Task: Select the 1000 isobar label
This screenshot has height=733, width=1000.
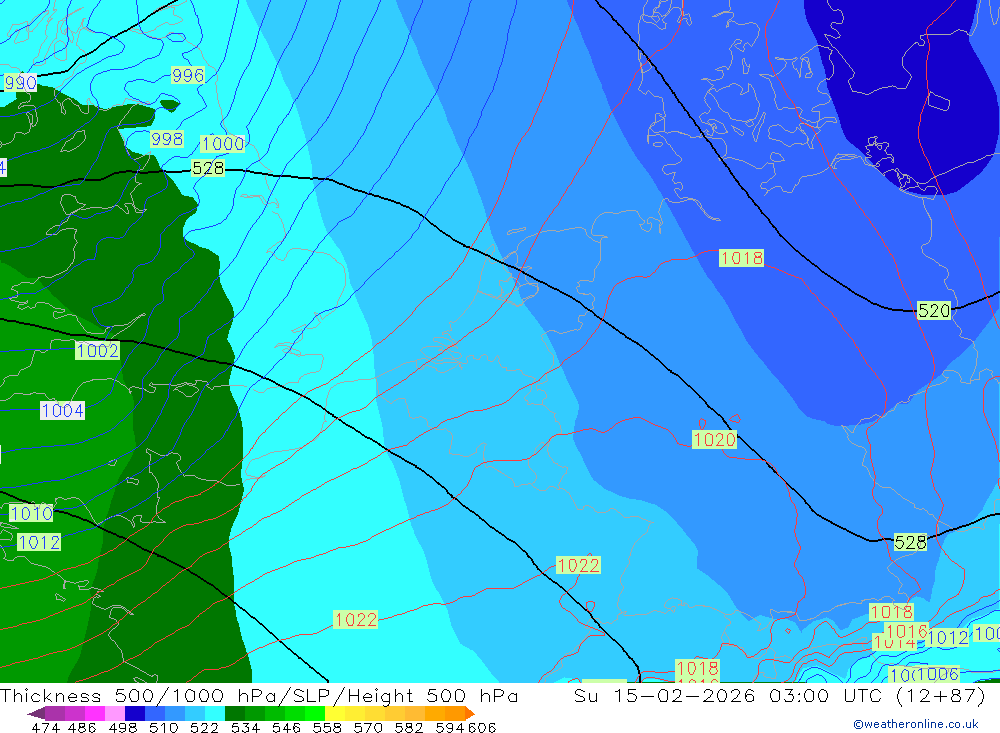Action: click(223, 144)
